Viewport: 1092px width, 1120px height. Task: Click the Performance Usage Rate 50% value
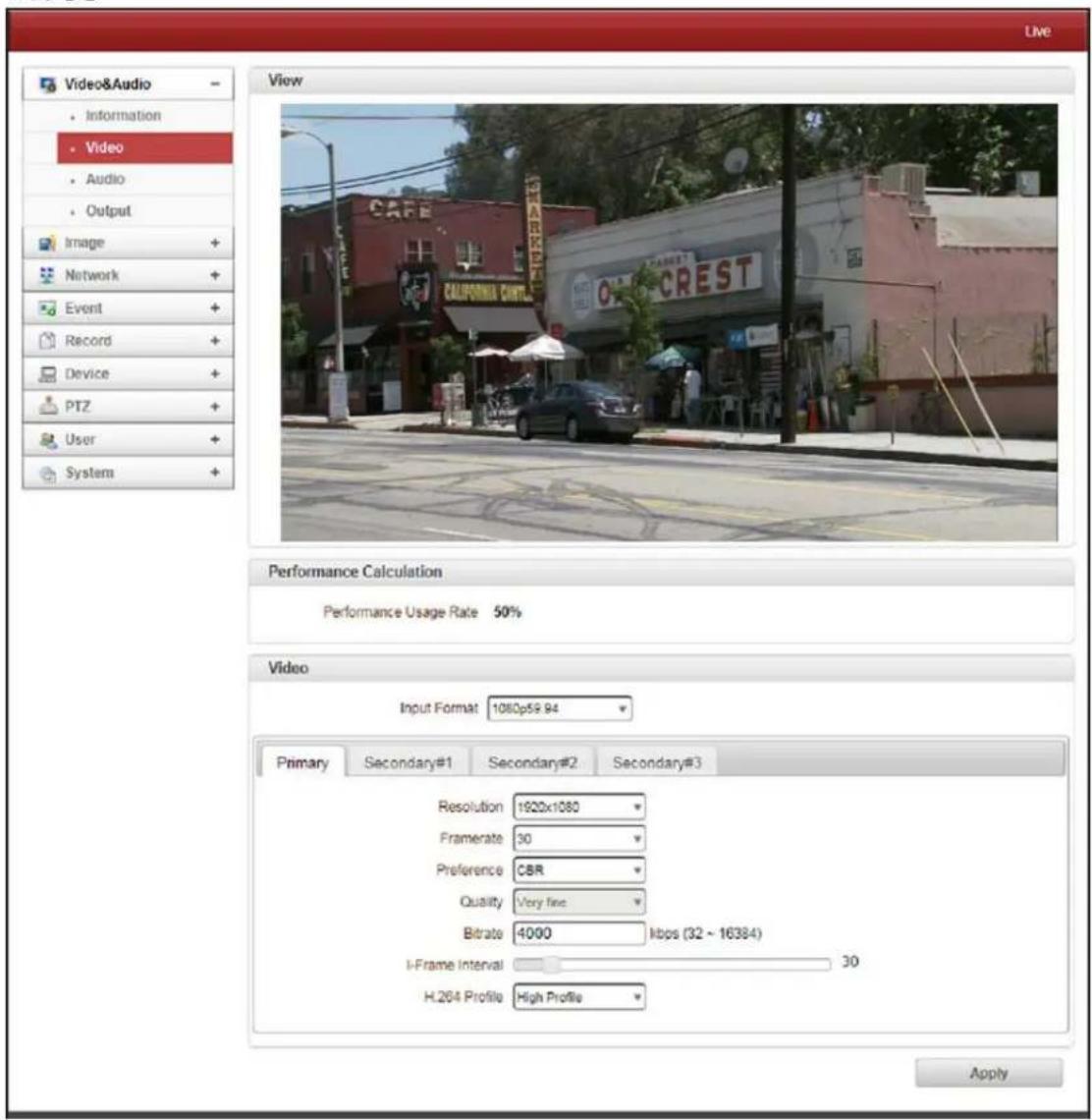point(507,613)
